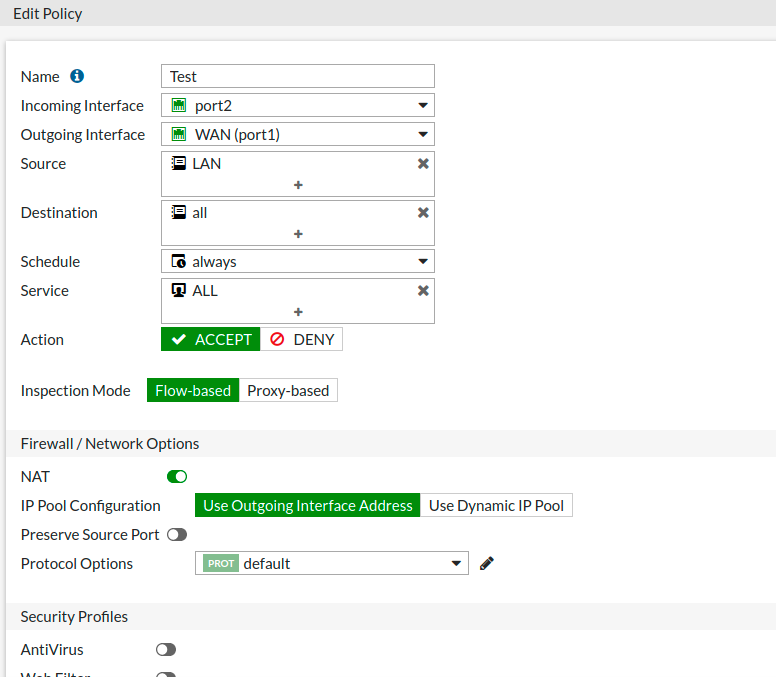Remove LAN from the Source field
Screen dimensions: 776x677
tap(423, 164)
